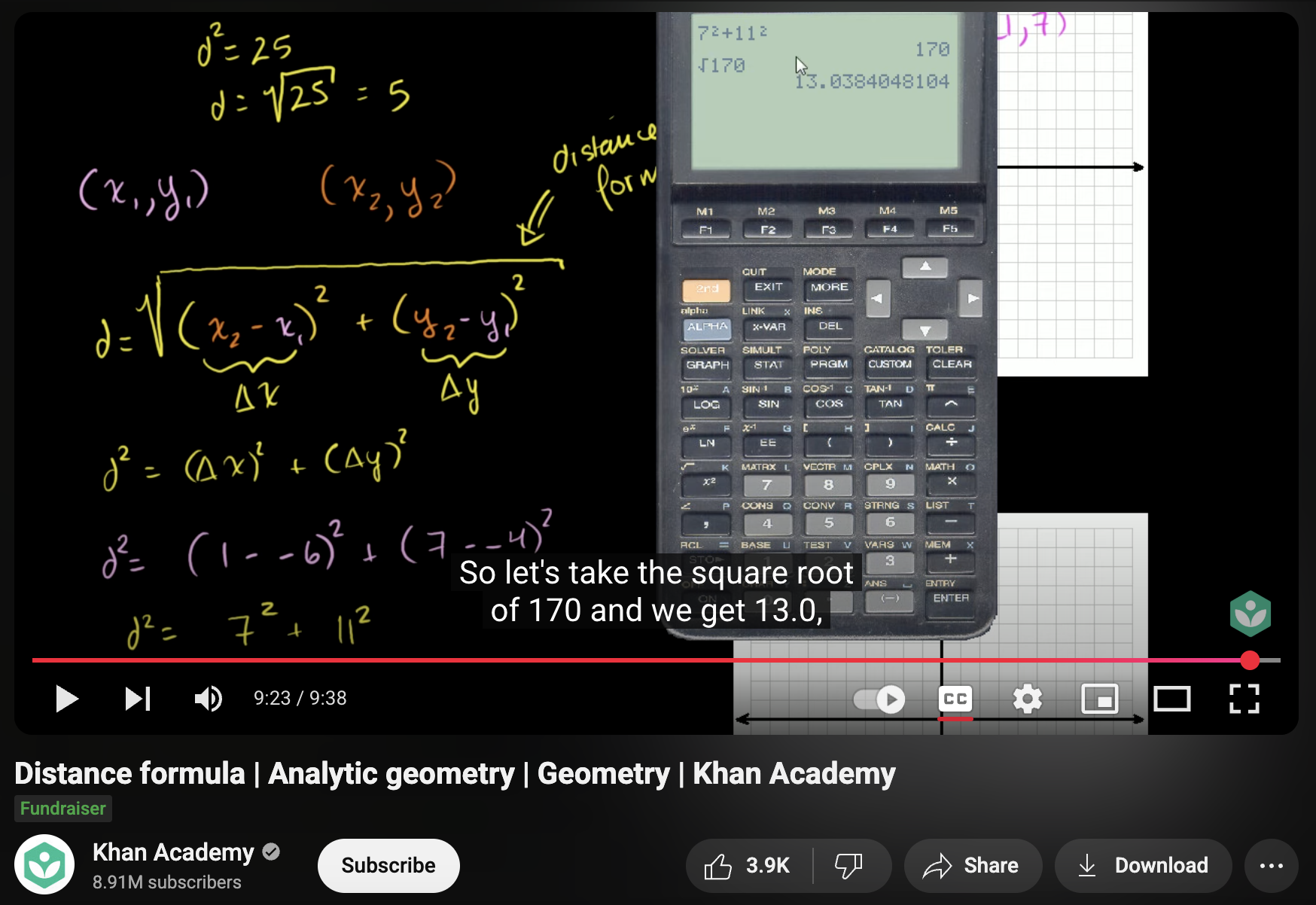The width and height of the screenshot is (1316, 905).
Task: Switch to theater mode
Action: pos(1172,699)
